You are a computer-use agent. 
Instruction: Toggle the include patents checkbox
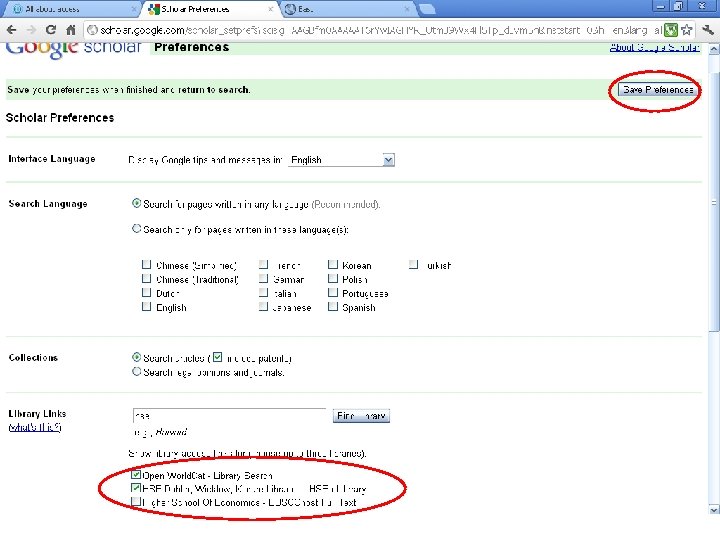218,357
